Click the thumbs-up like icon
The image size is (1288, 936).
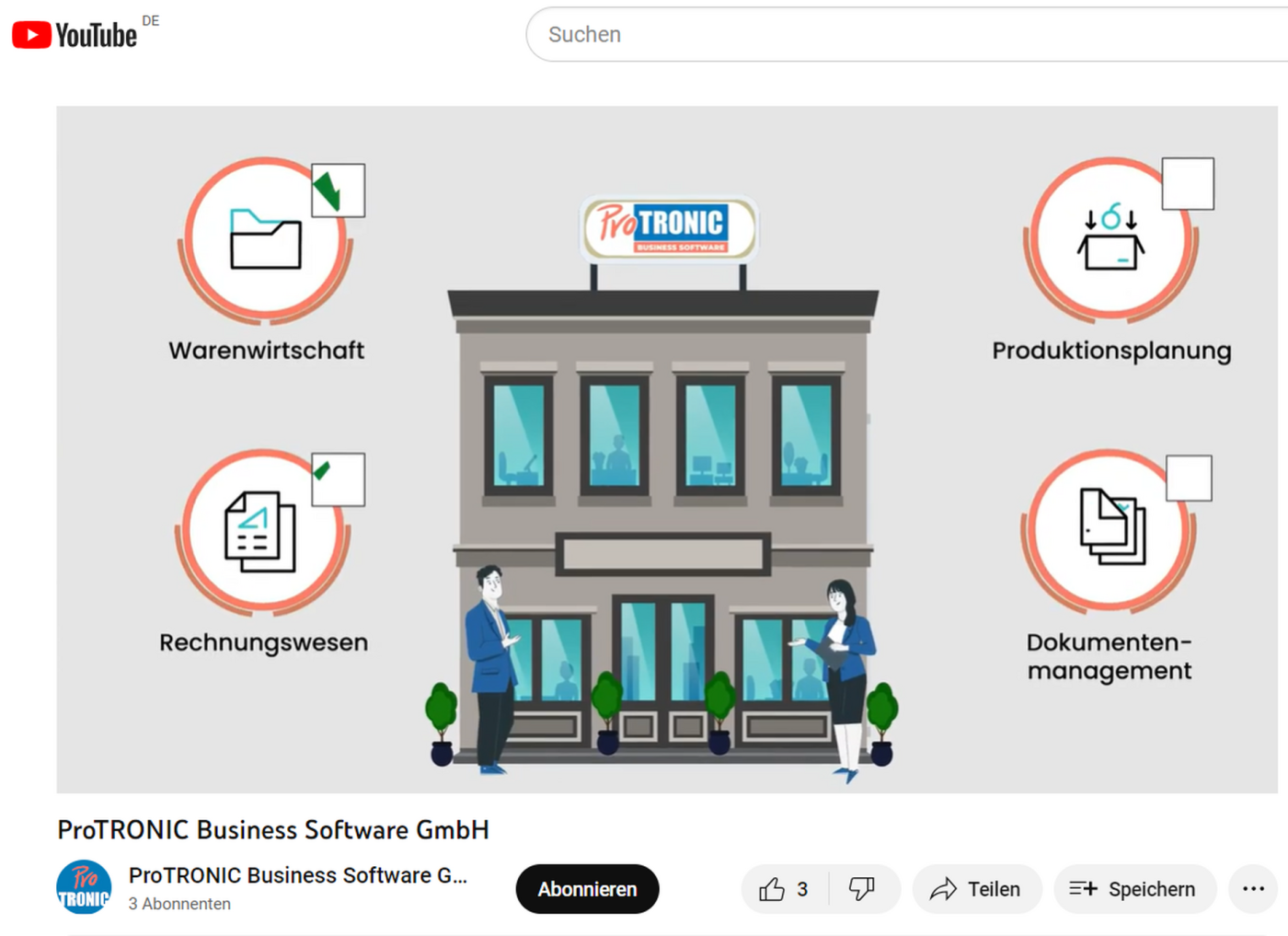pyautogui.click(x=772, y=889)
